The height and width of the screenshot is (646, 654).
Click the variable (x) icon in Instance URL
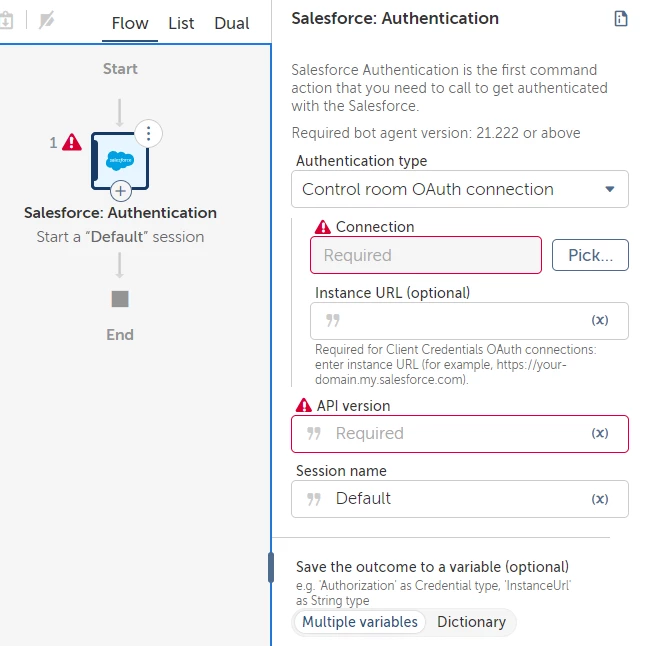coord(600,320)
